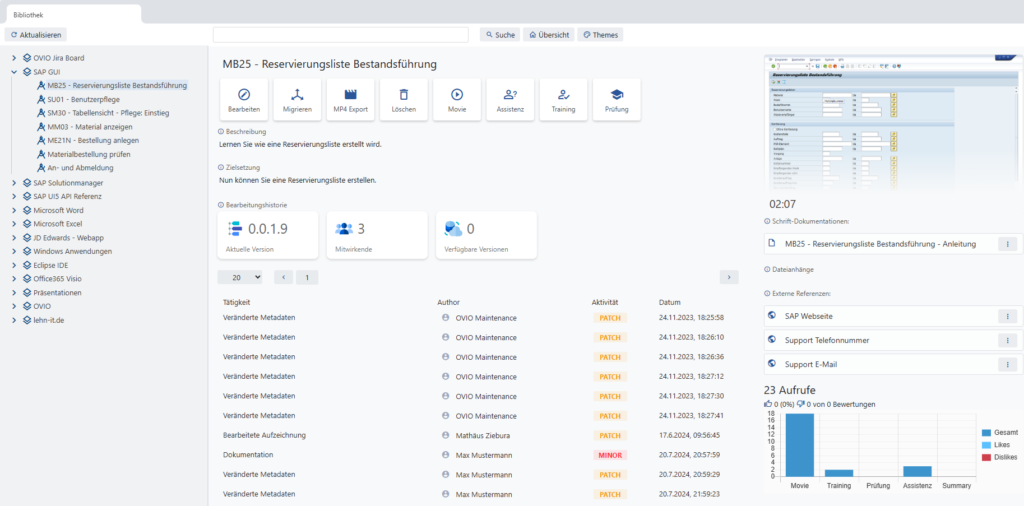
Task: Expand the Microsoft Excel node
Action: pos(14,224)
